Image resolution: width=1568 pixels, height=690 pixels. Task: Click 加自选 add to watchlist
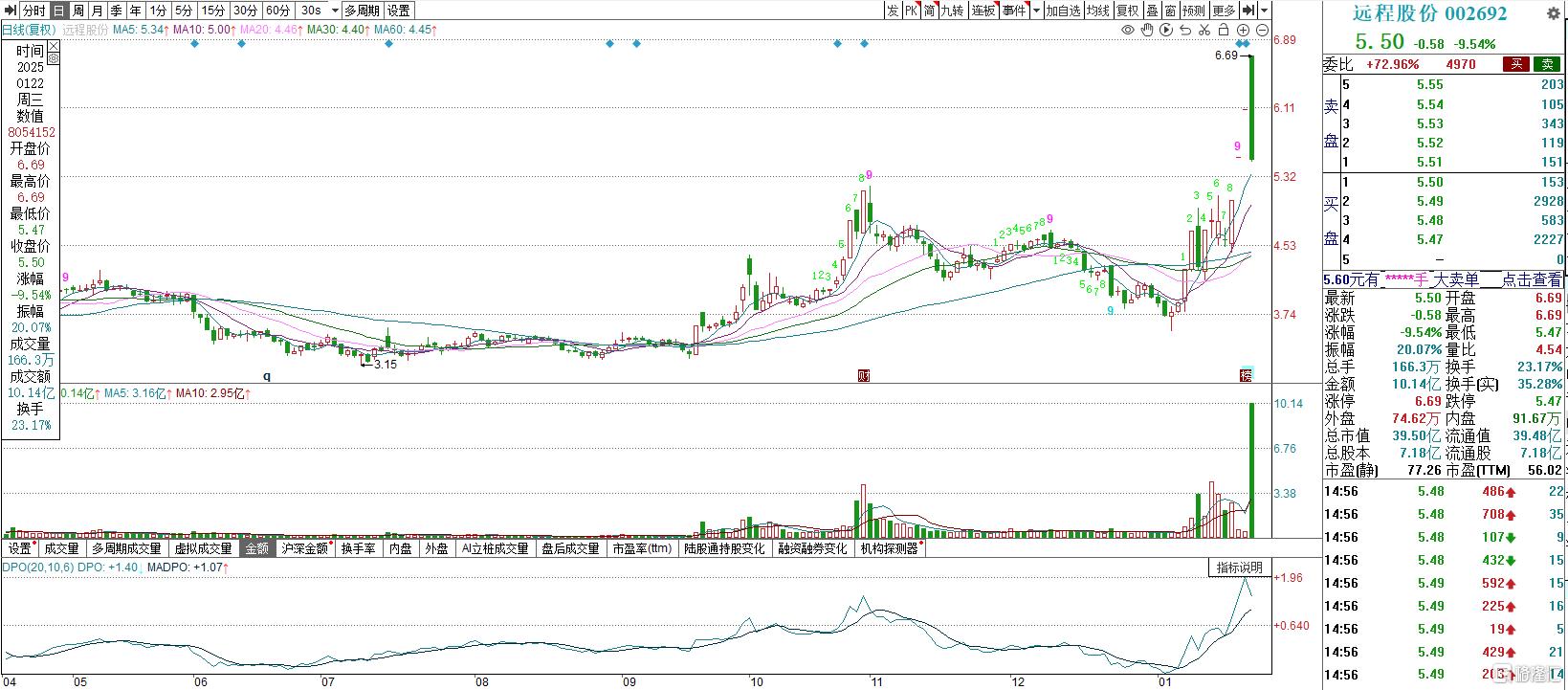coord(1063,11)
